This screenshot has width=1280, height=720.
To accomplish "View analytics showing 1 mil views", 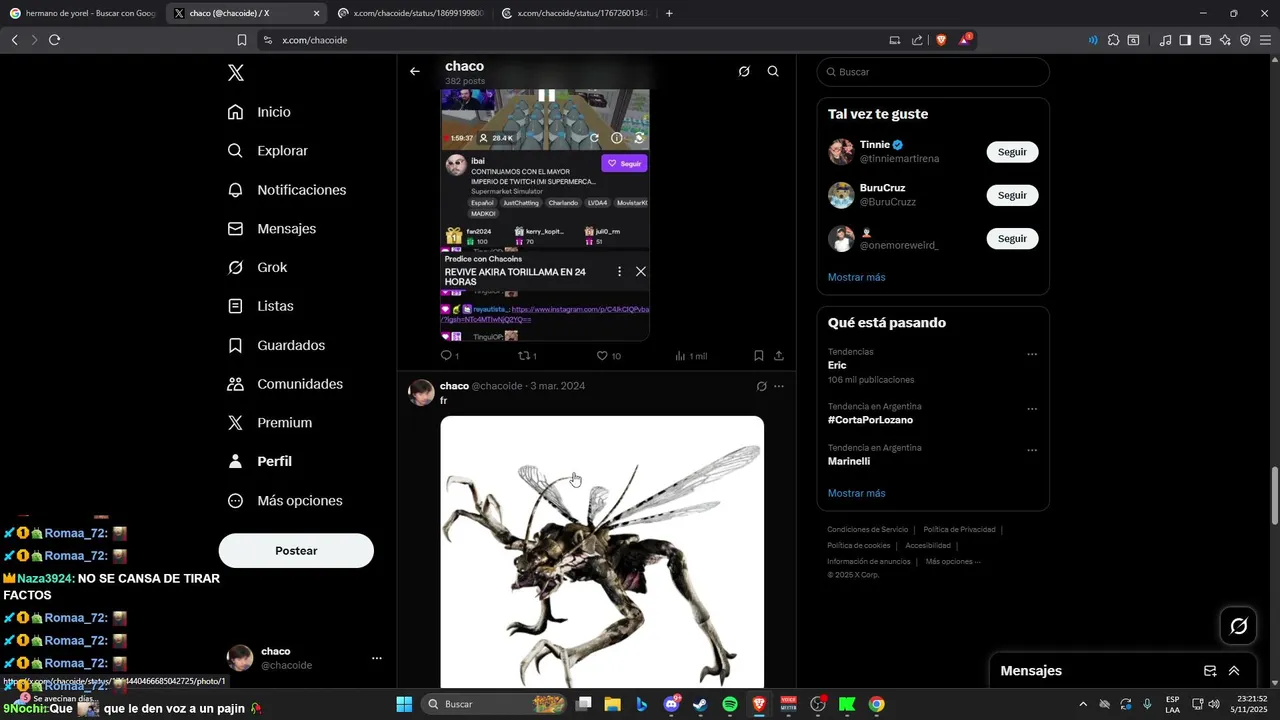I will 691,356.
